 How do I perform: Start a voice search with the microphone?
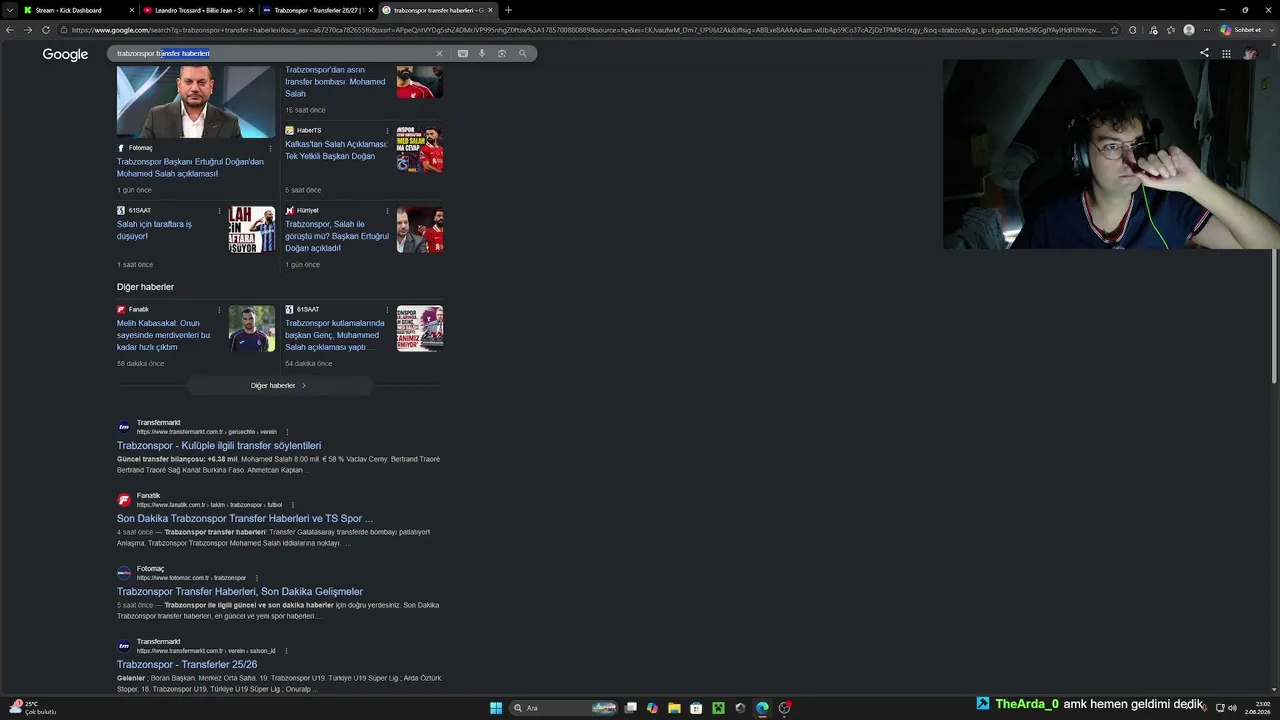coord(482,53)
